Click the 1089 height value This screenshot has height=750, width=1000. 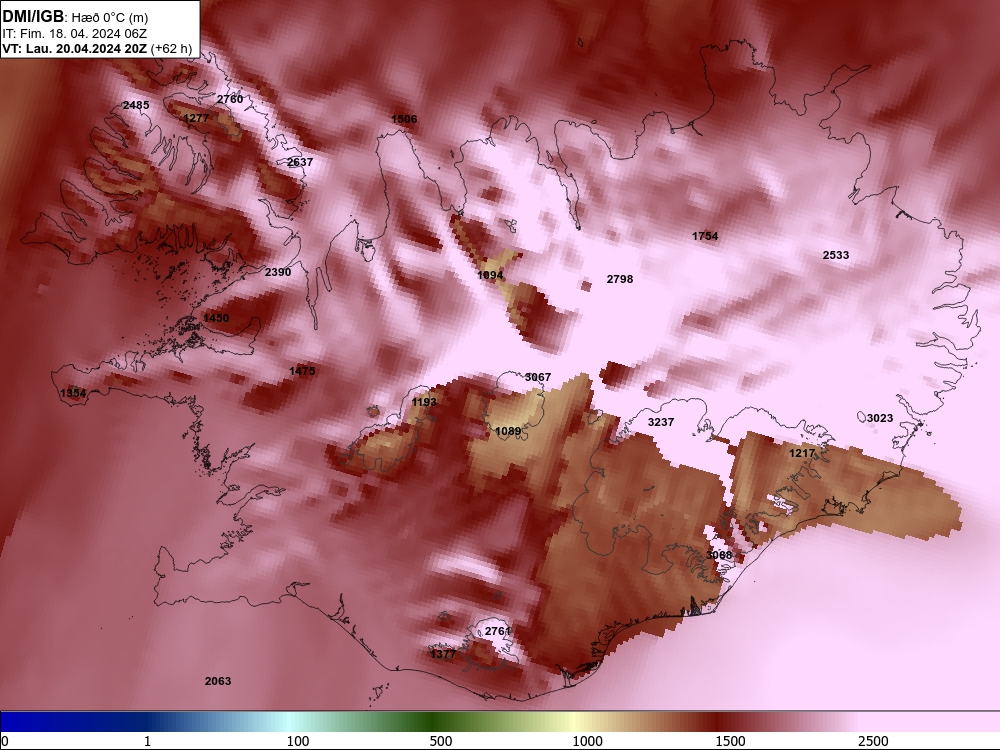[508, 431]
